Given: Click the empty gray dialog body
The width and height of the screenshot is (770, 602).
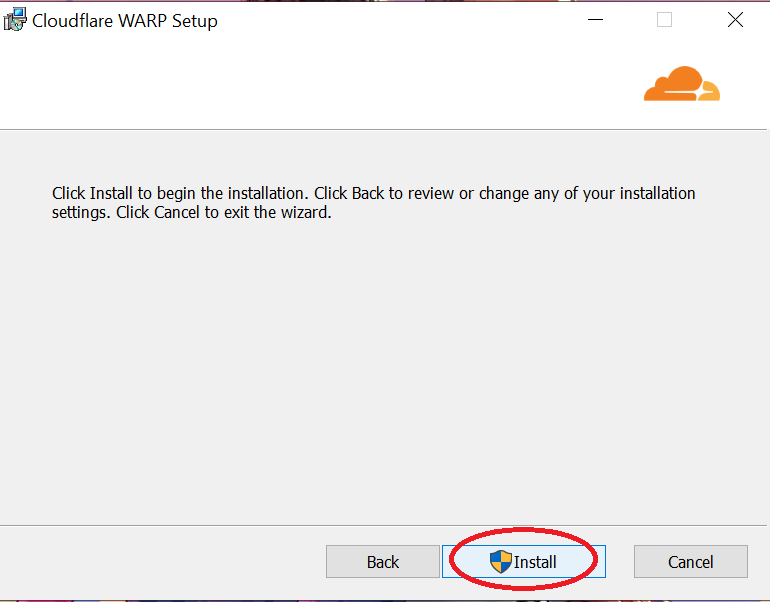Looking at the screenshot, I should 385,380.
